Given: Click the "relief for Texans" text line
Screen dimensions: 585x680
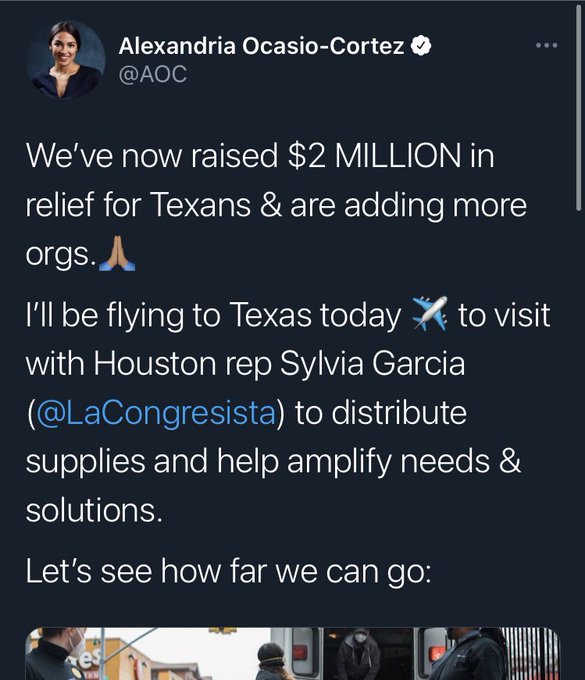Looking at the screenshot, I should click(x=138, y=205).
